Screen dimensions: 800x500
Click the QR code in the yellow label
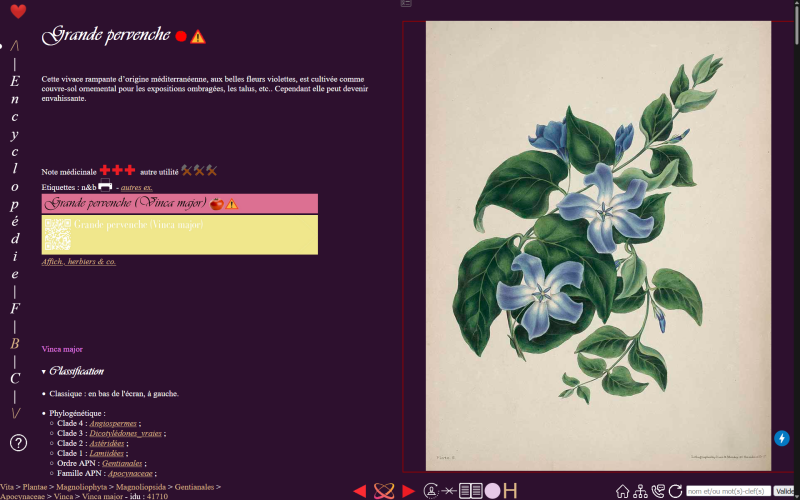click(58, 234)
